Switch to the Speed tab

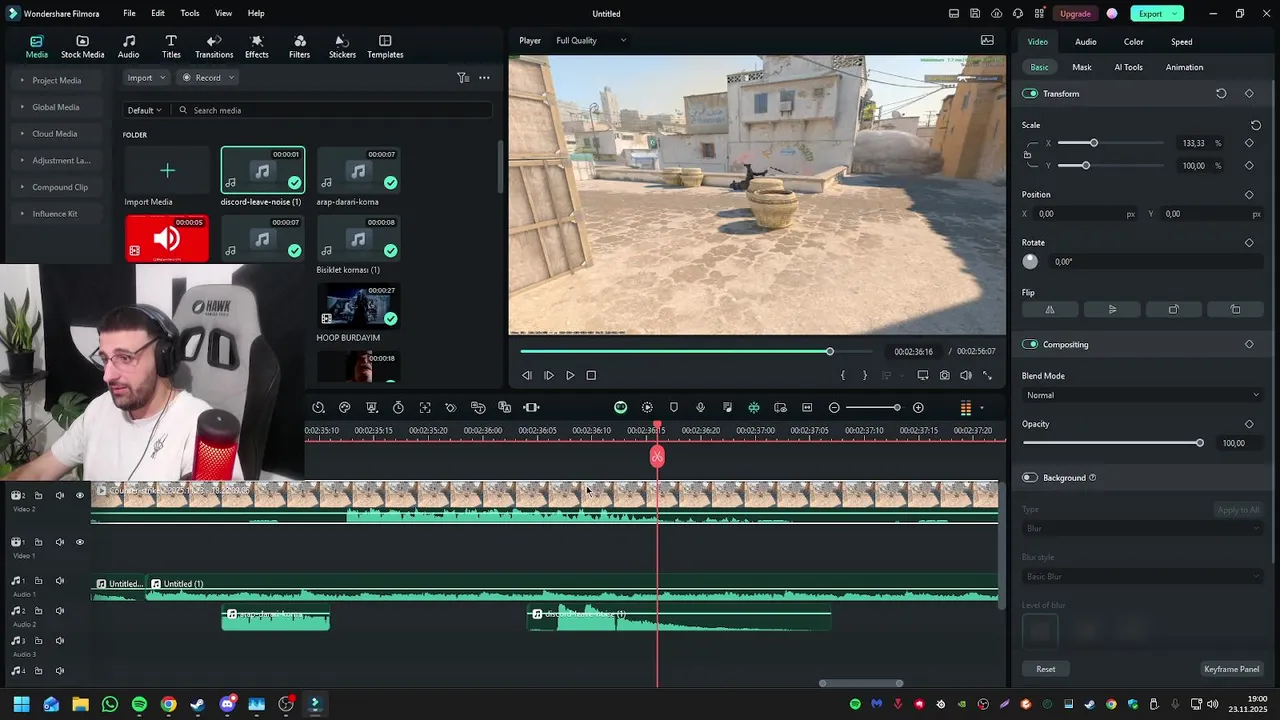[x=1181, y=42]
